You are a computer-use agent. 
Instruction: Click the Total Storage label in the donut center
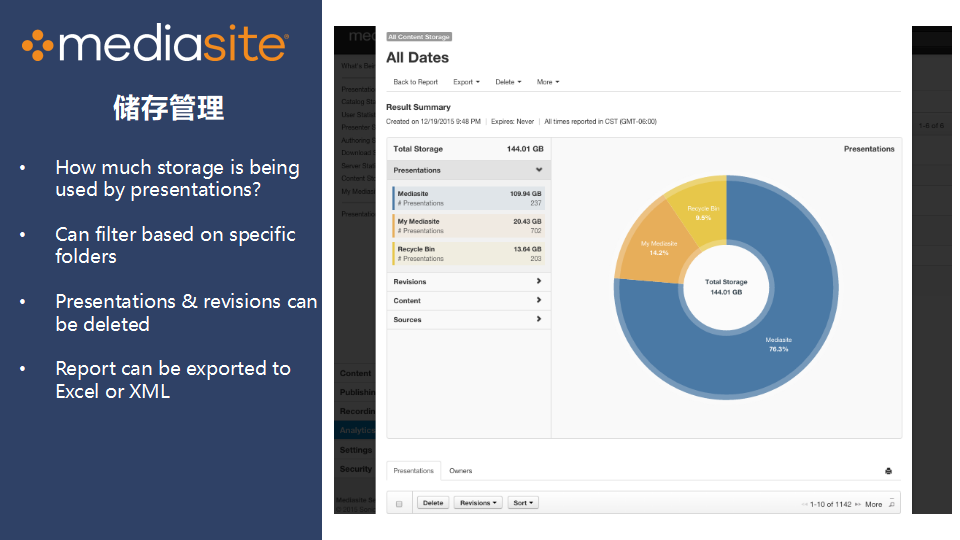726,282
